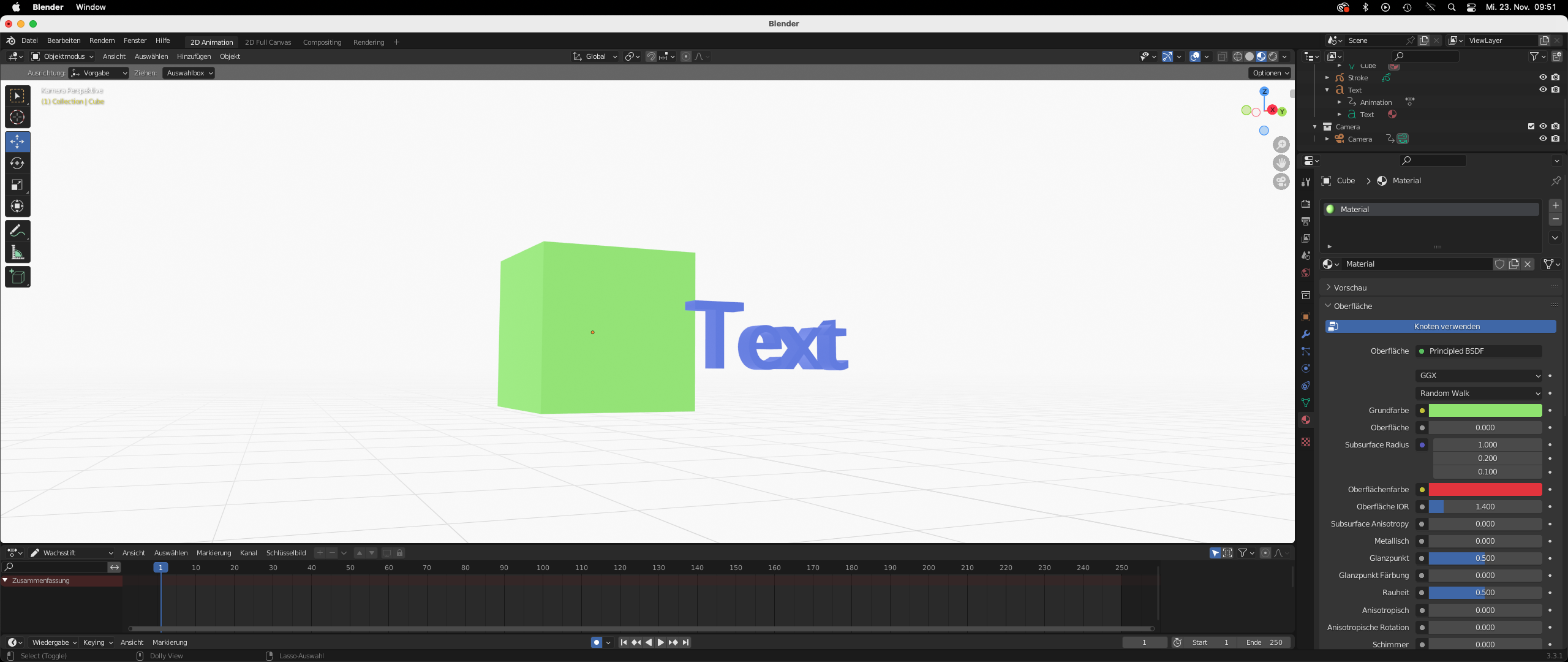Choose the Annotate pencil tool

tap(17, 231)
